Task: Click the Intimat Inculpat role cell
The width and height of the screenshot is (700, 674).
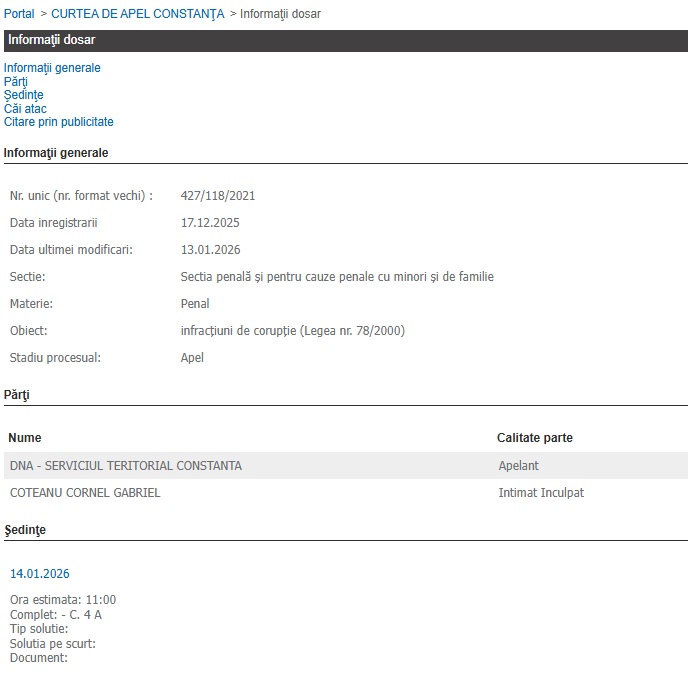Action: pos(541,493)
